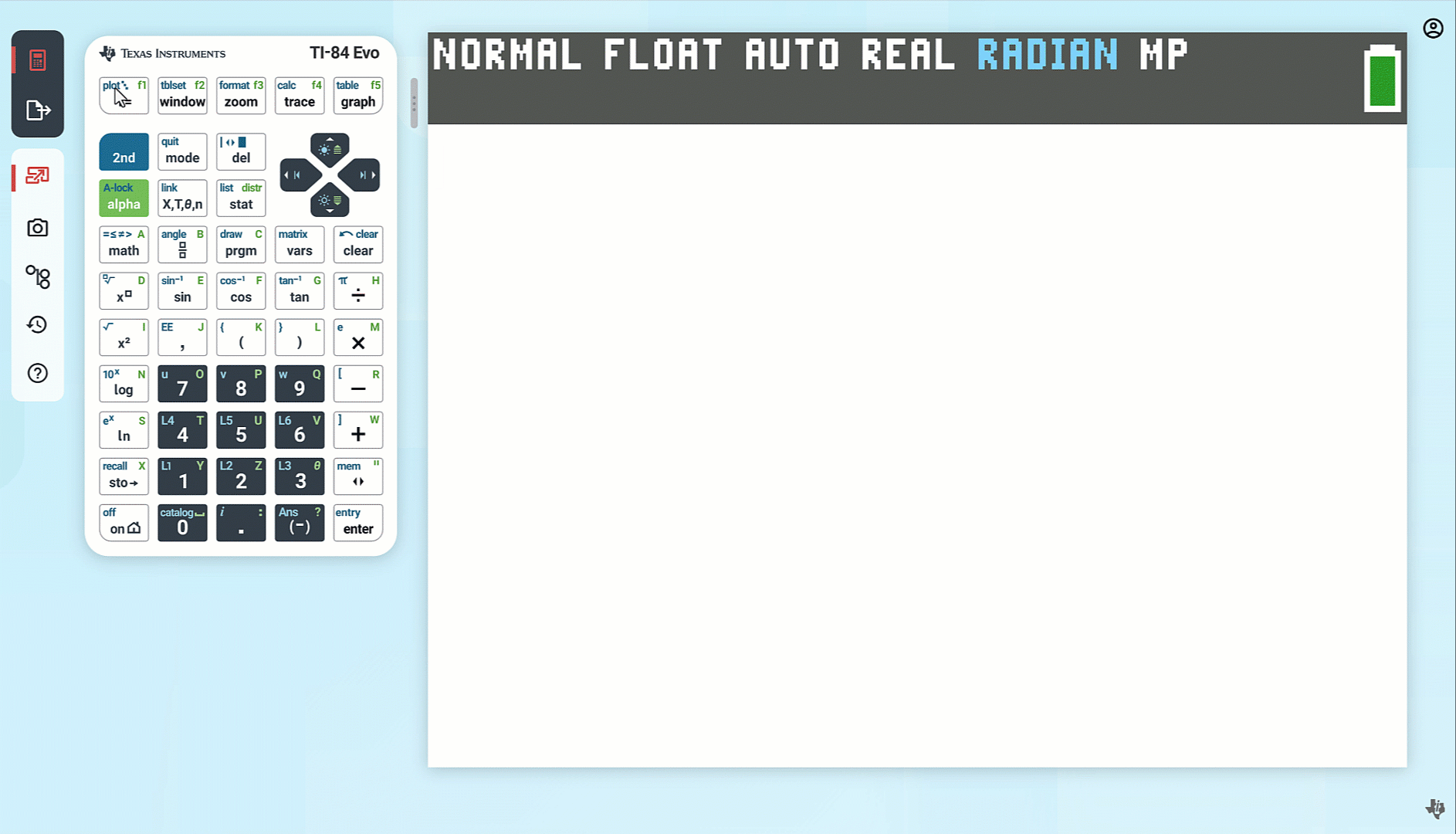
Task: Click the x-squared key
Action: pos(124,337)
